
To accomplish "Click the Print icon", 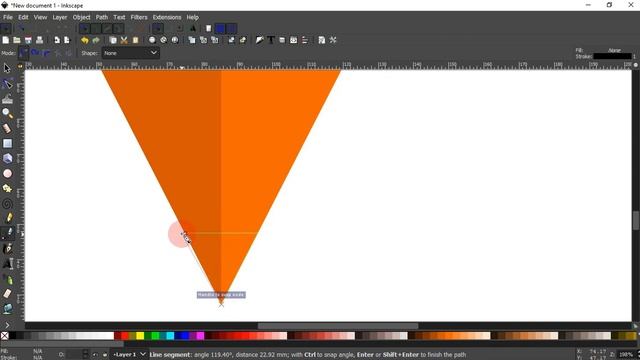I will (39, 40).
